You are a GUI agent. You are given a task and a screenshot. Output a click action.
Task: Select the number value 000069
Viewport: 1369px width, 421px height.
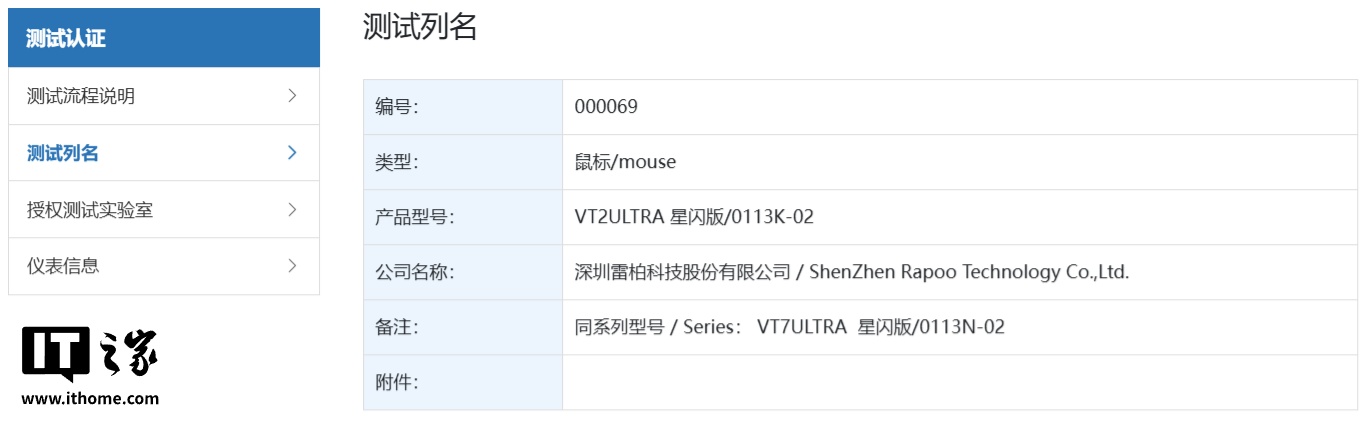[x=606, y=107]
